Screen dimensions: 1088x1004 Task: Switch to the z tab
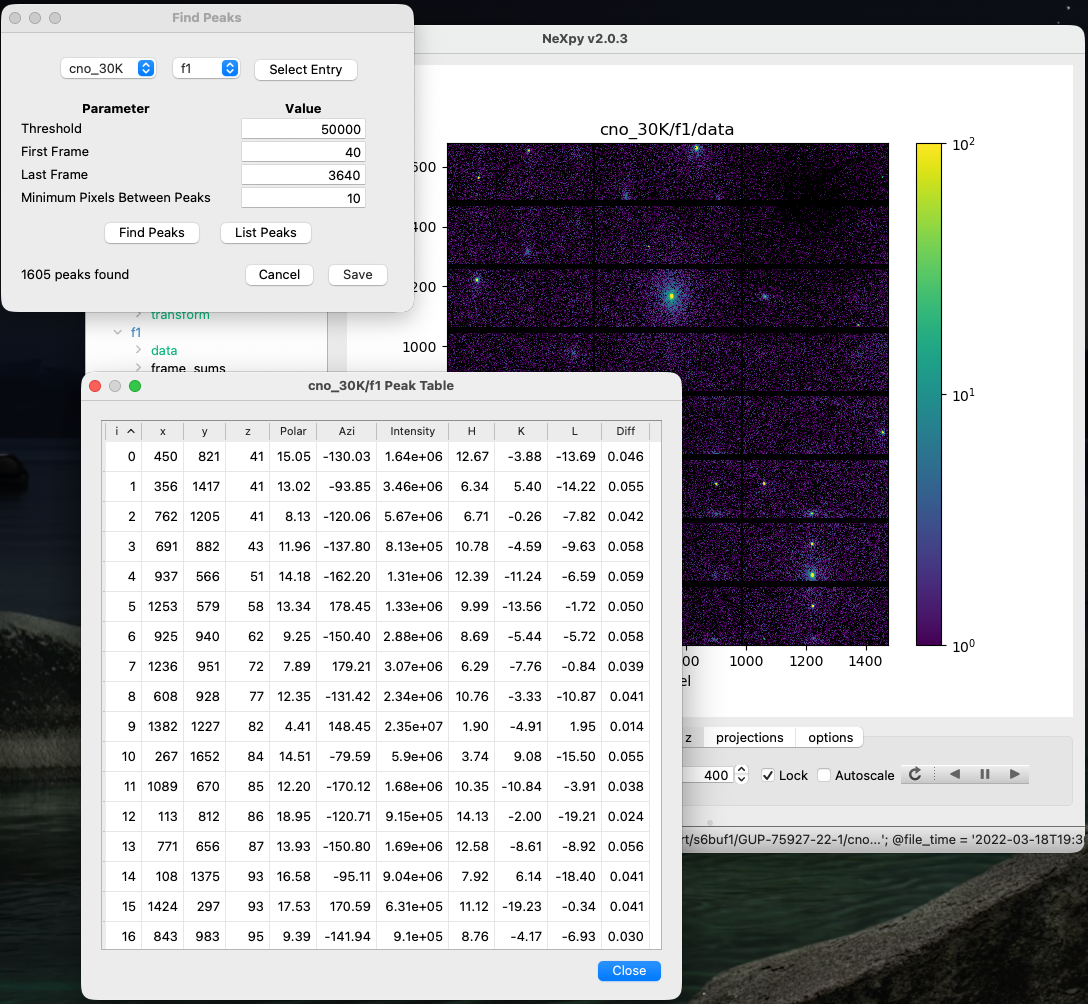coord(690,737)
